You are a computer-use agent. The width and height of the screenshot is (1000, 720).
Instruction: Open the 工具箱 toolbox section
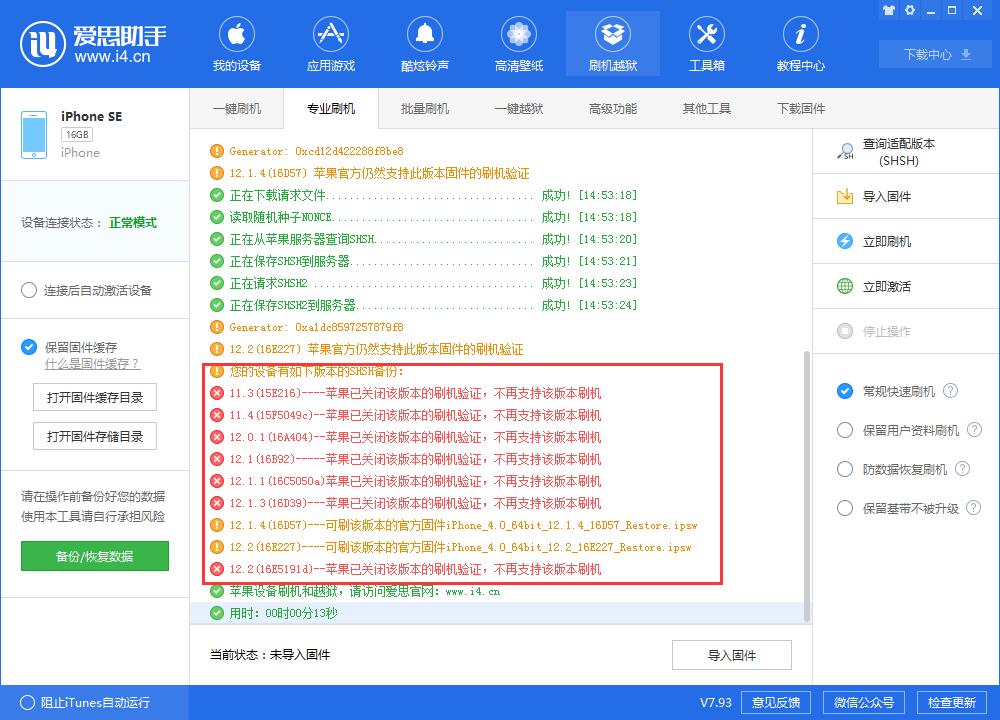click(706, 42)
